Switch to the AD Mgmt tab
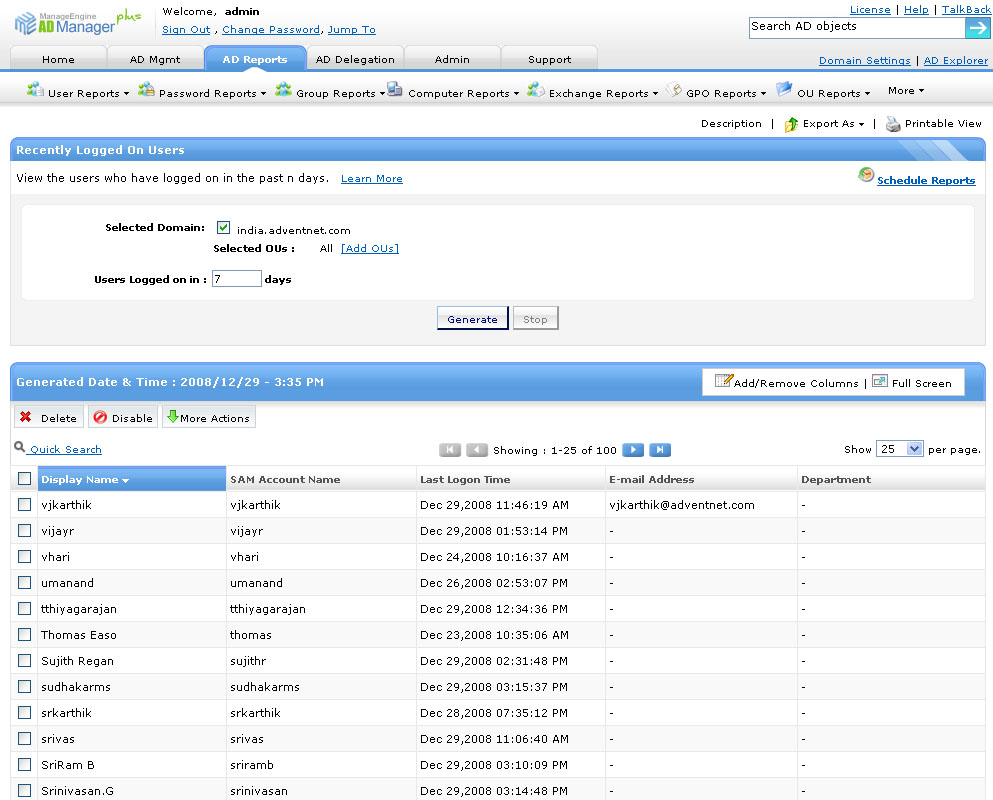Viewport: 993px width, 800px height. point(155,59)
